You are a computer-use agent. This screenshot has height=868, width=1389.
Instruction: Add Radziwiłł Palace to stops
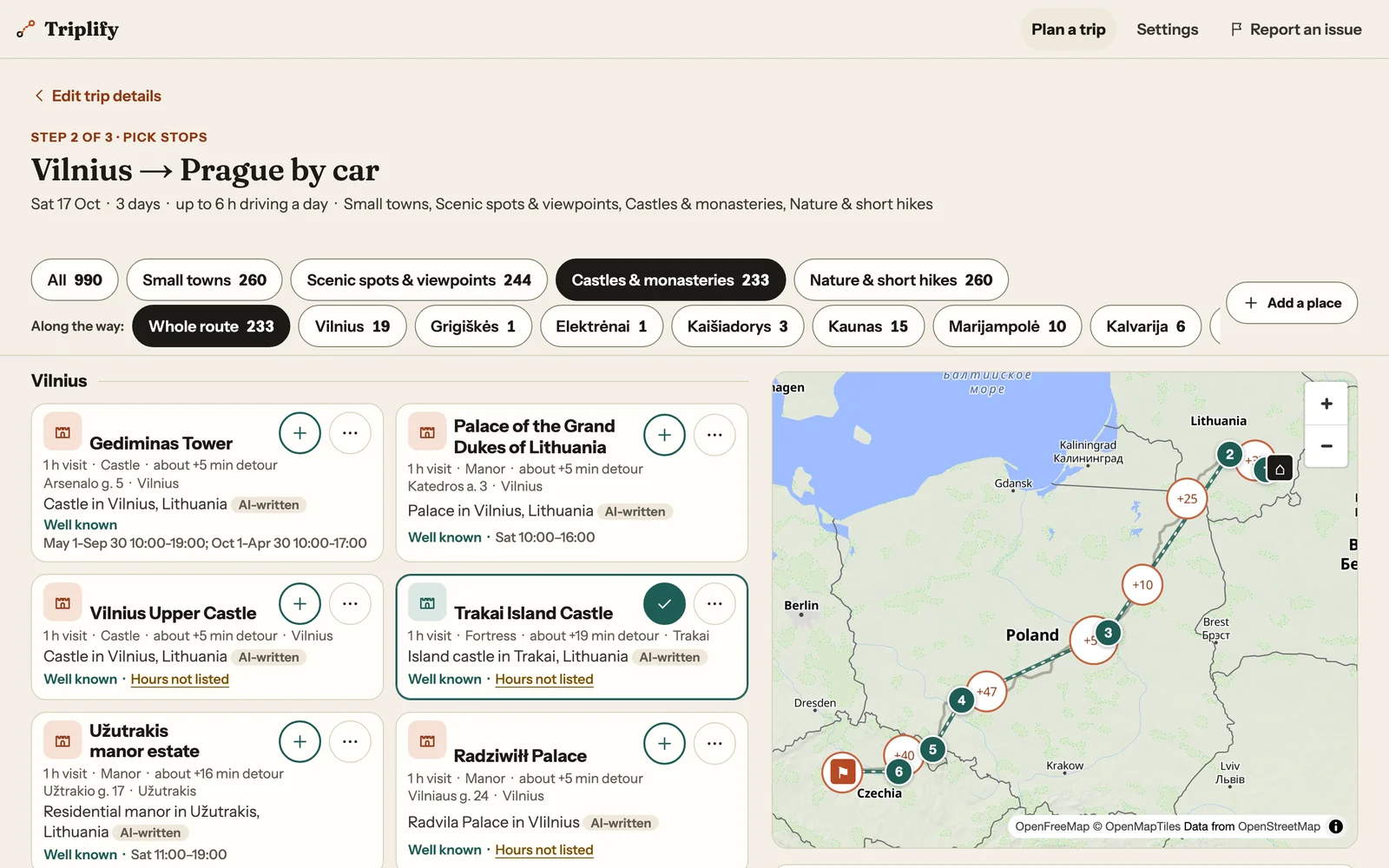[664, 744]
